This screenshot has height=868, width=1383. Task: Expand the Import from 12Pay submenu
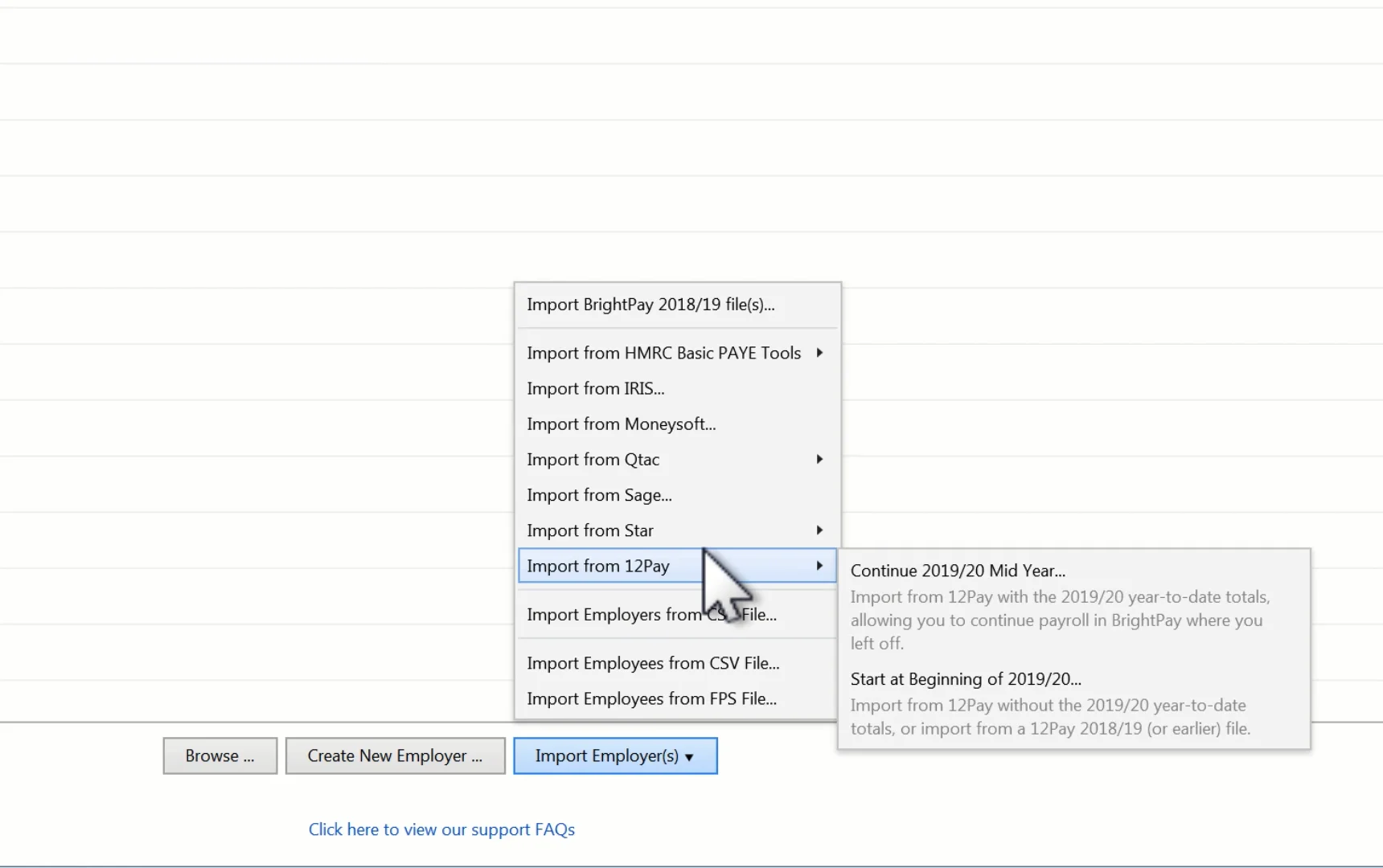pyautogui.click(x=677, y=566)
